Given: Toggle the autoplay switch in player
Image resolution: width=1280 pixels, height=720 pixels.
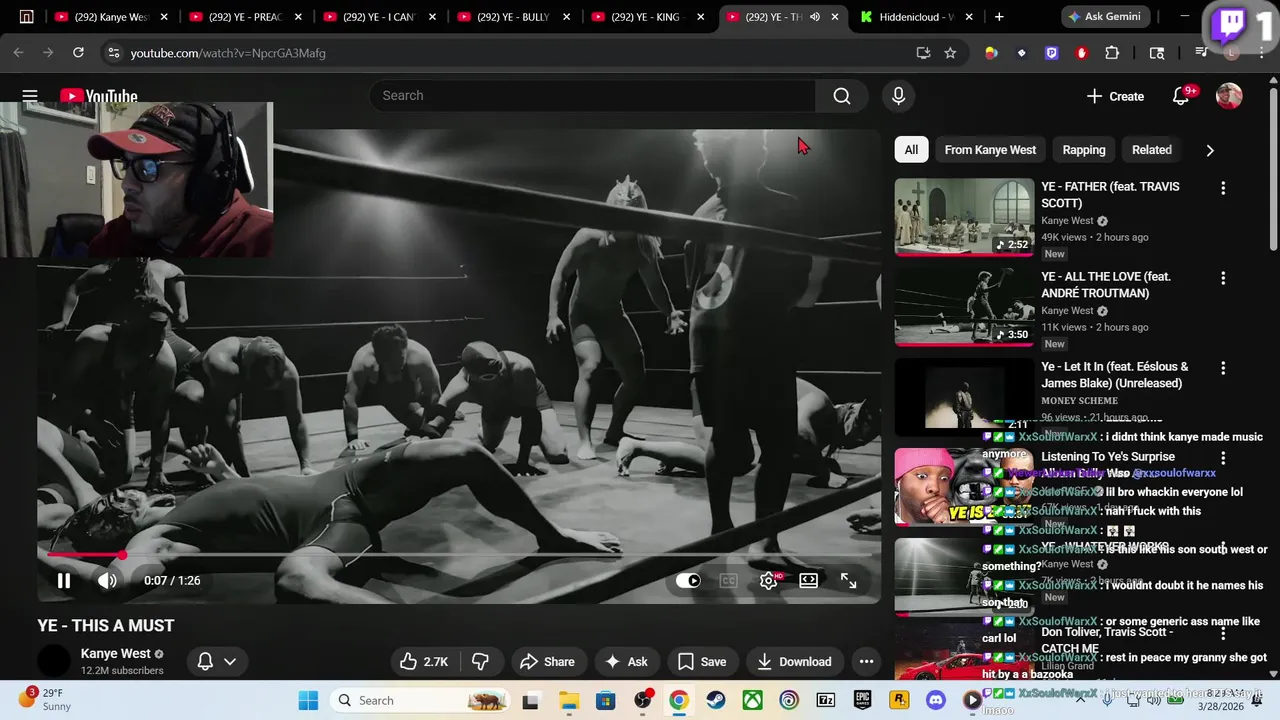Looking at the screenshot, I should click(x=688, y=580).
